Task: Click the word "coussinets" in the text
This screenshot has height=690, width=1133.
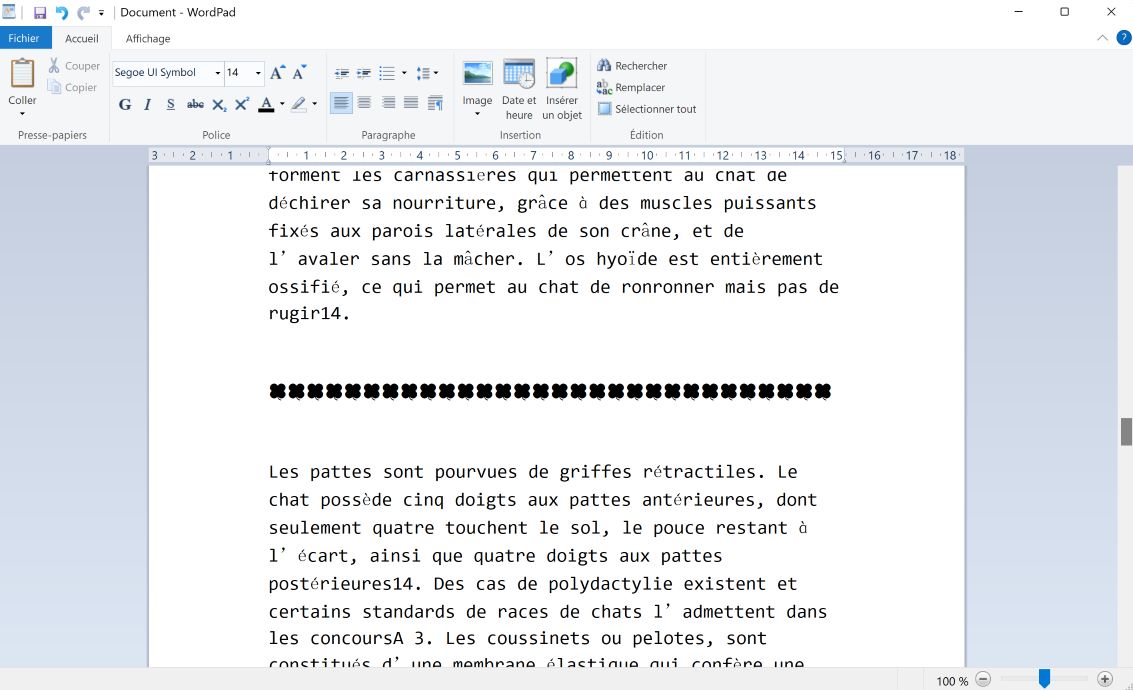Action: click(539, 639)
